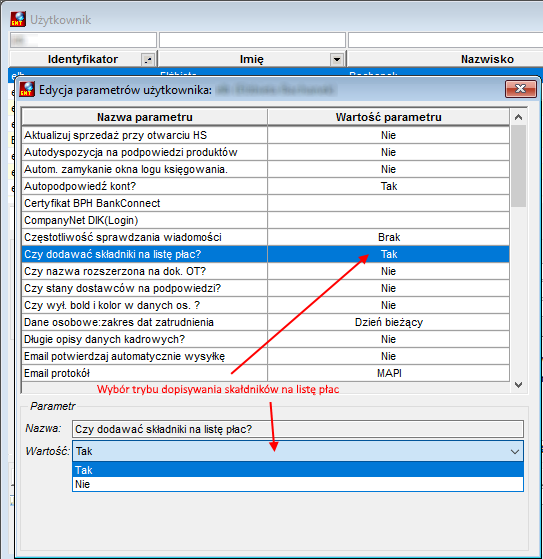This screenshot has width=543, height=559.
Task: Select row Czy nazwa rozszerzona na dok. OT?
Action: pos(265,271)
